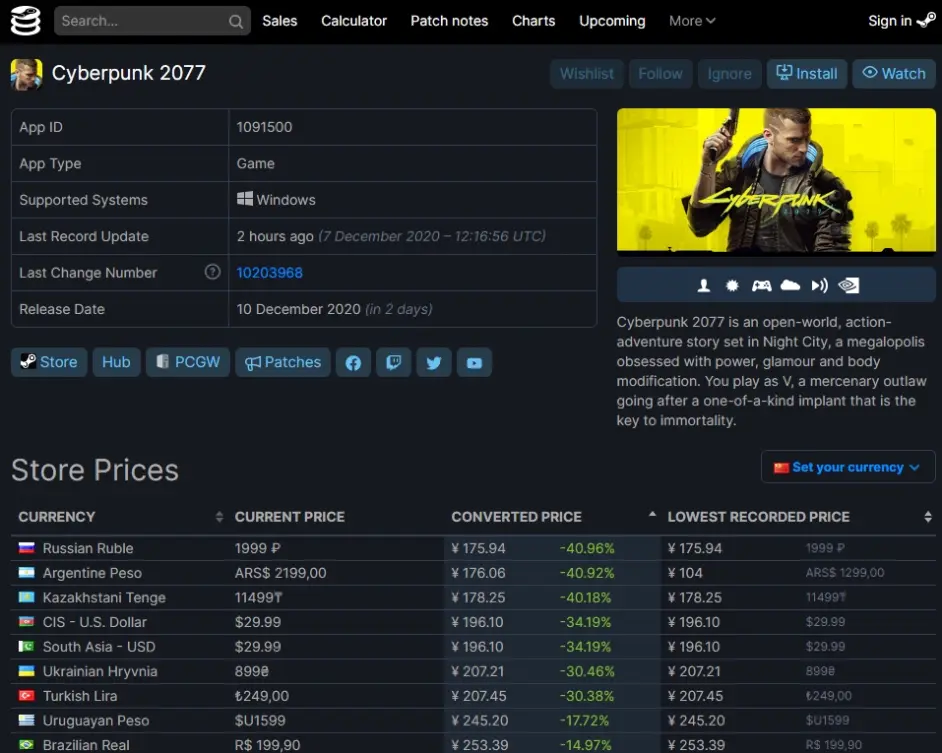Click the Uruguayan flag icon
942x753 pixels.
26,720
